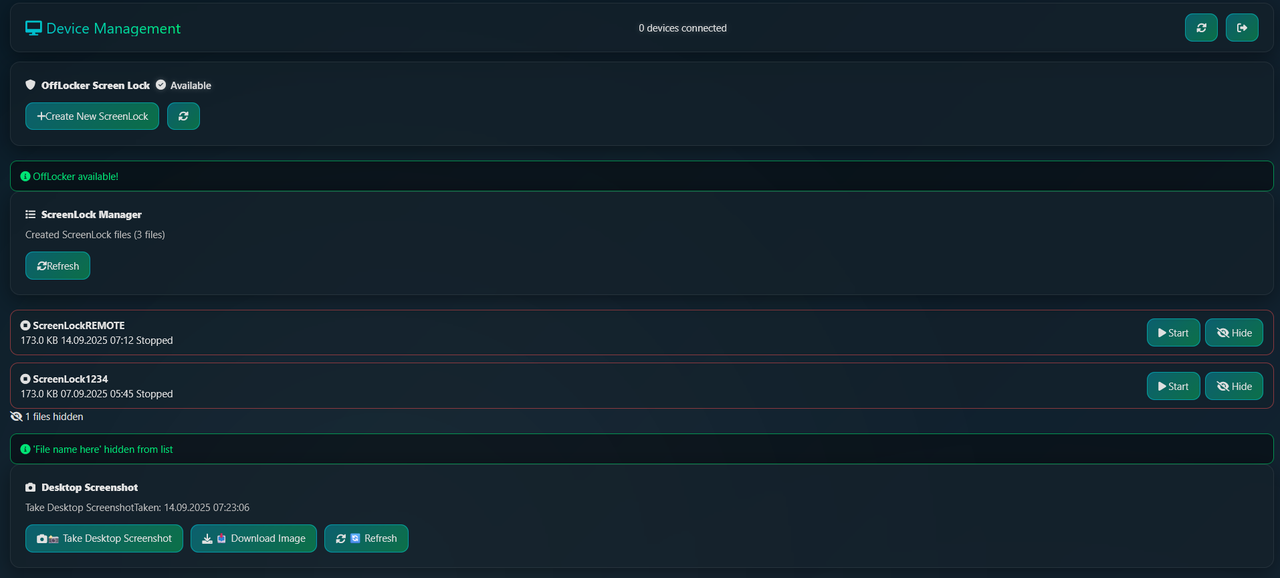1280x578 pixels.
Task: Click the '1 files hidden' label
Action: tap(54, 416)
